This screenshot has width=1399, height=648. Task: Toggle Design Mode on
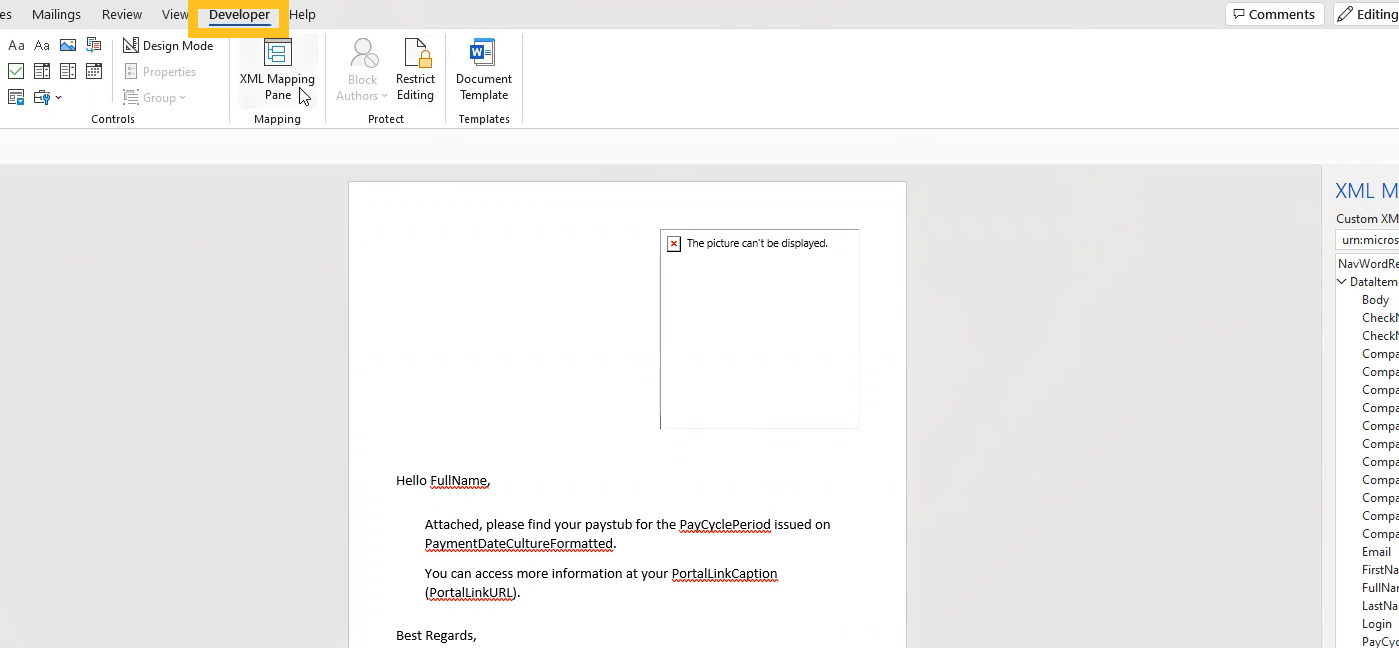pos(168,46)
